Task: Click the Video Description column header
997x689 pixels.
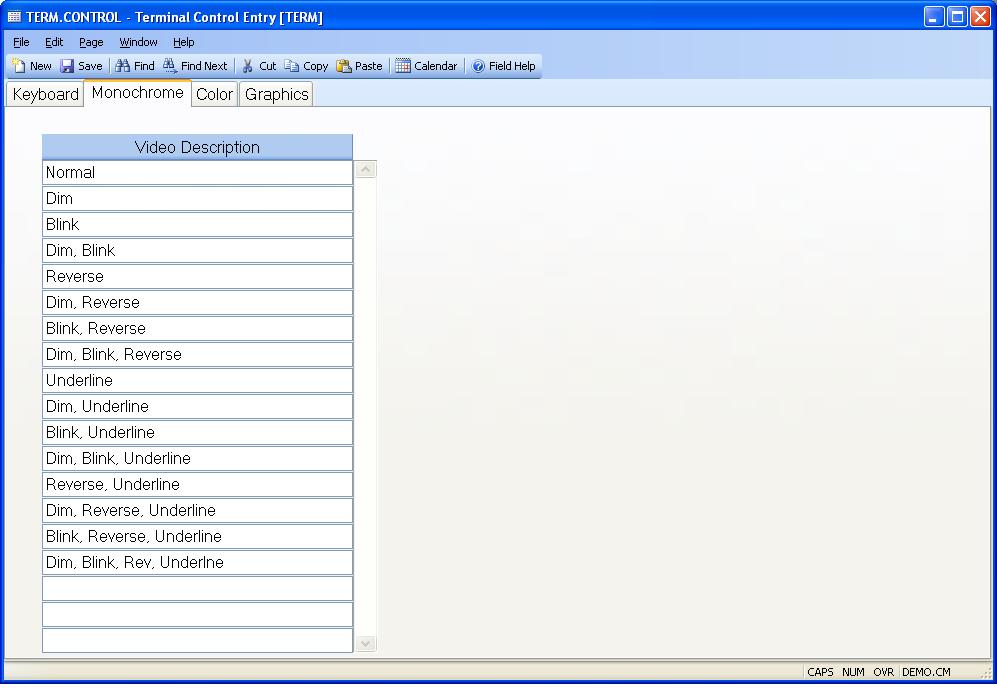Action: (197, 147)
